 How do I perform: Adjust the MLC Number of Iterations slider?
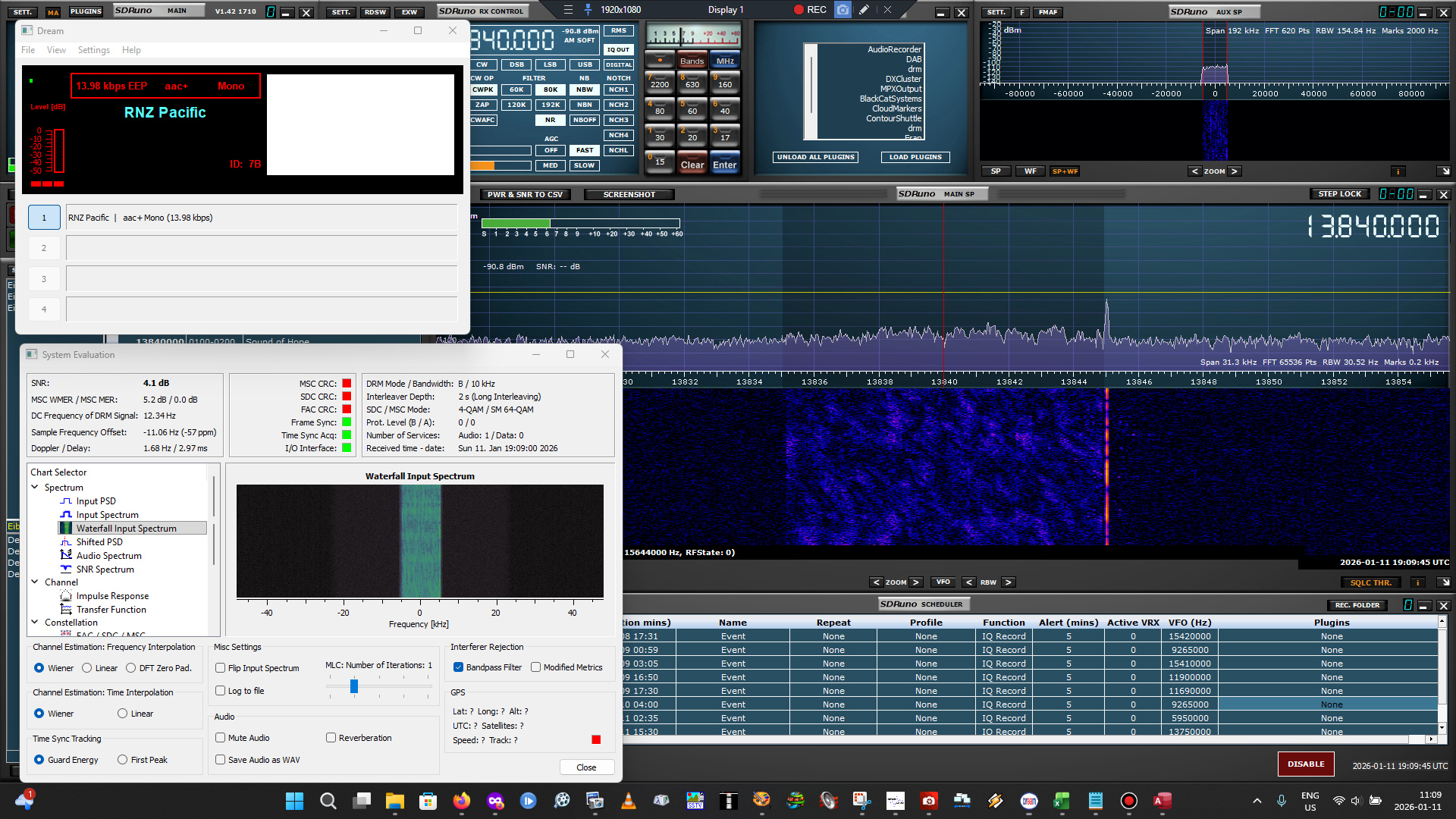354,686
